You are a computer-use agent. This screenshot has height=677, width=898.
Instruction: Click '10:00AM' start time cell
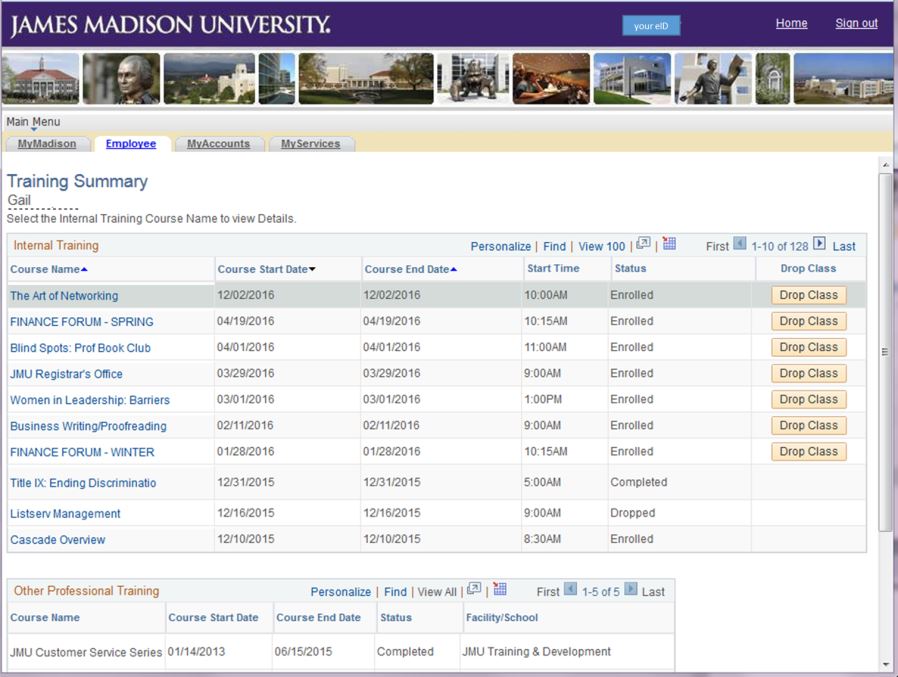546,295
